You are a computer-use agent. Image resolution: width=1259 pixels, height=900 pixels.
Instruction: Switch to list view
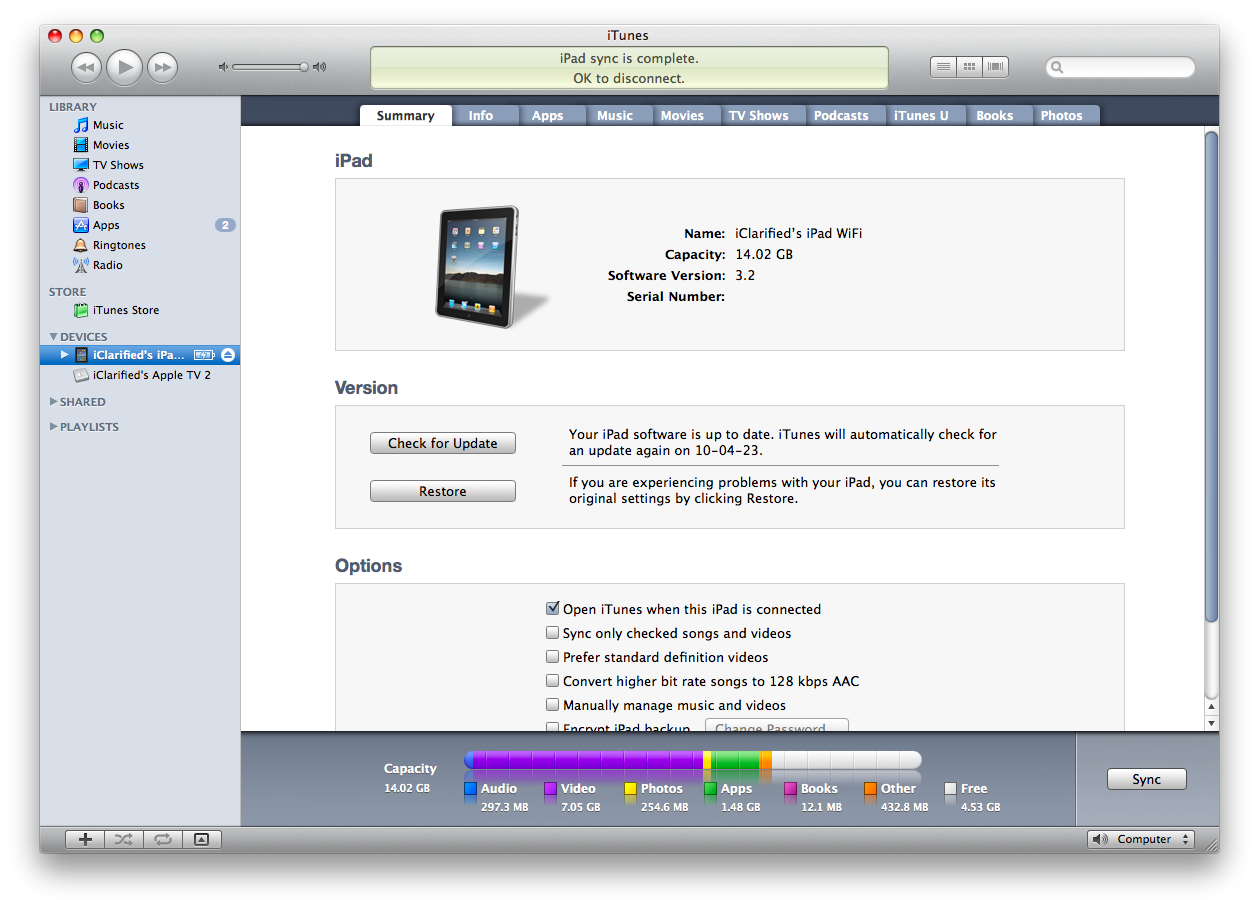coord(943,67)
